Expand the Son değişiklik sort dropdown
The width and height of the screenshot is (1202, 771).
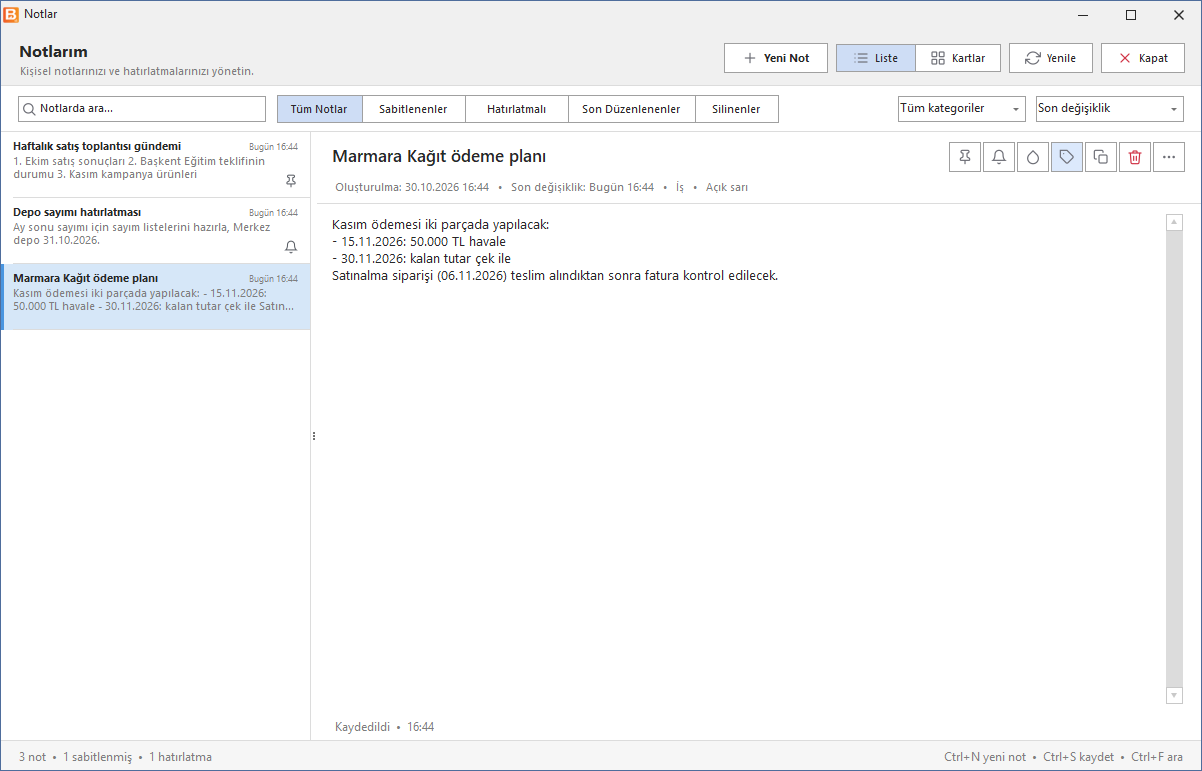(1110, 109)
